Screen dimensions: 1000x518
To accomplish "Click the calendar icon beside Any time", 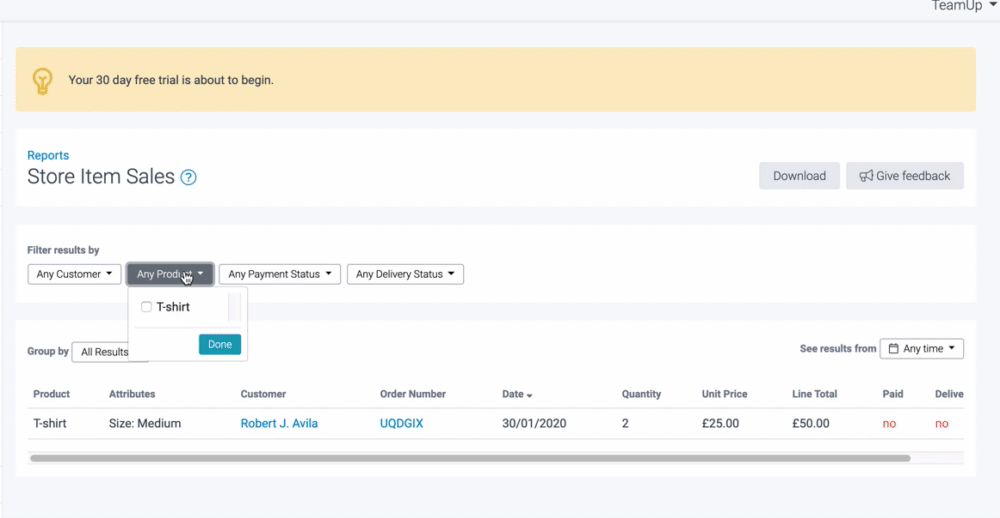I will (x=893, y=349).
